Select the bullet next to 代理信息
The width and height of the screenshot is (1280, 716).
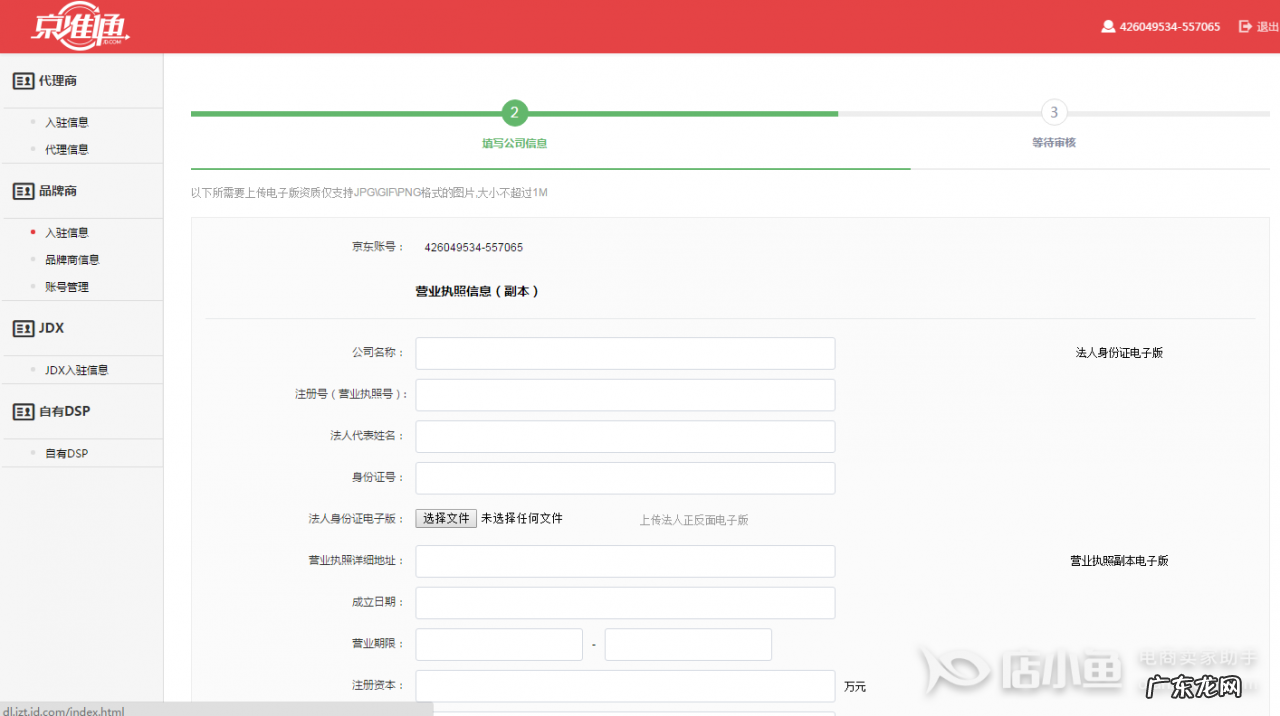coord(32,148)
